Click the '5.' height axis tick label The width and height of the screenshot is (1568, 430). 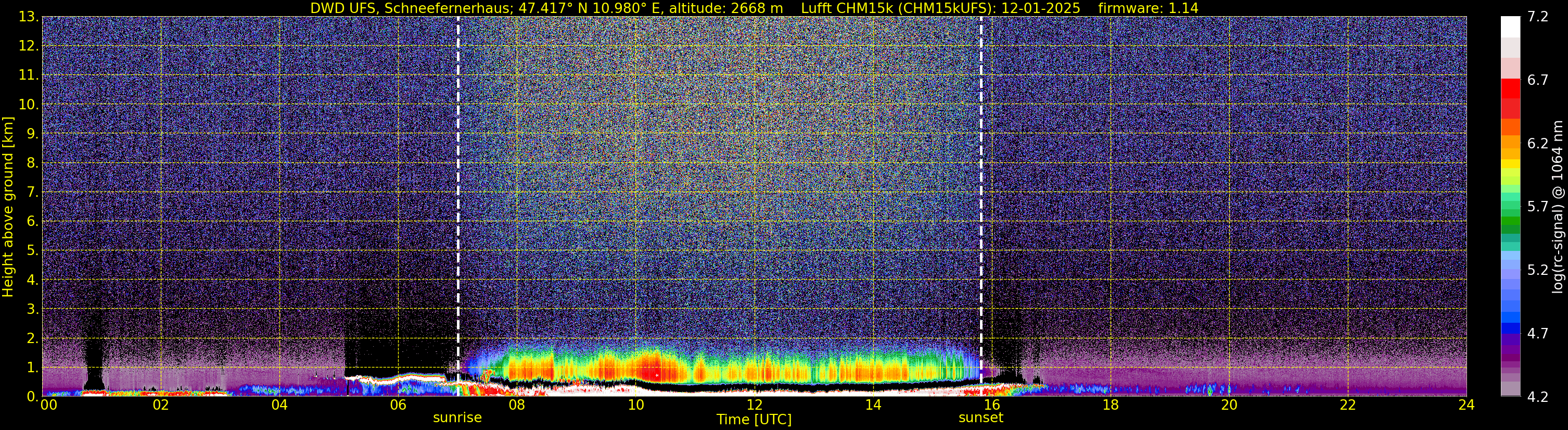tap(33, 251)
